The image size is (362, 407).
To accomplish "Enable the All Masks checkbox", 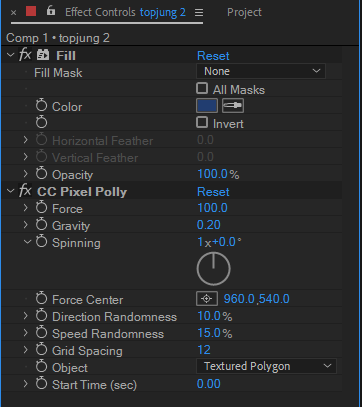I will coord(202,89).
